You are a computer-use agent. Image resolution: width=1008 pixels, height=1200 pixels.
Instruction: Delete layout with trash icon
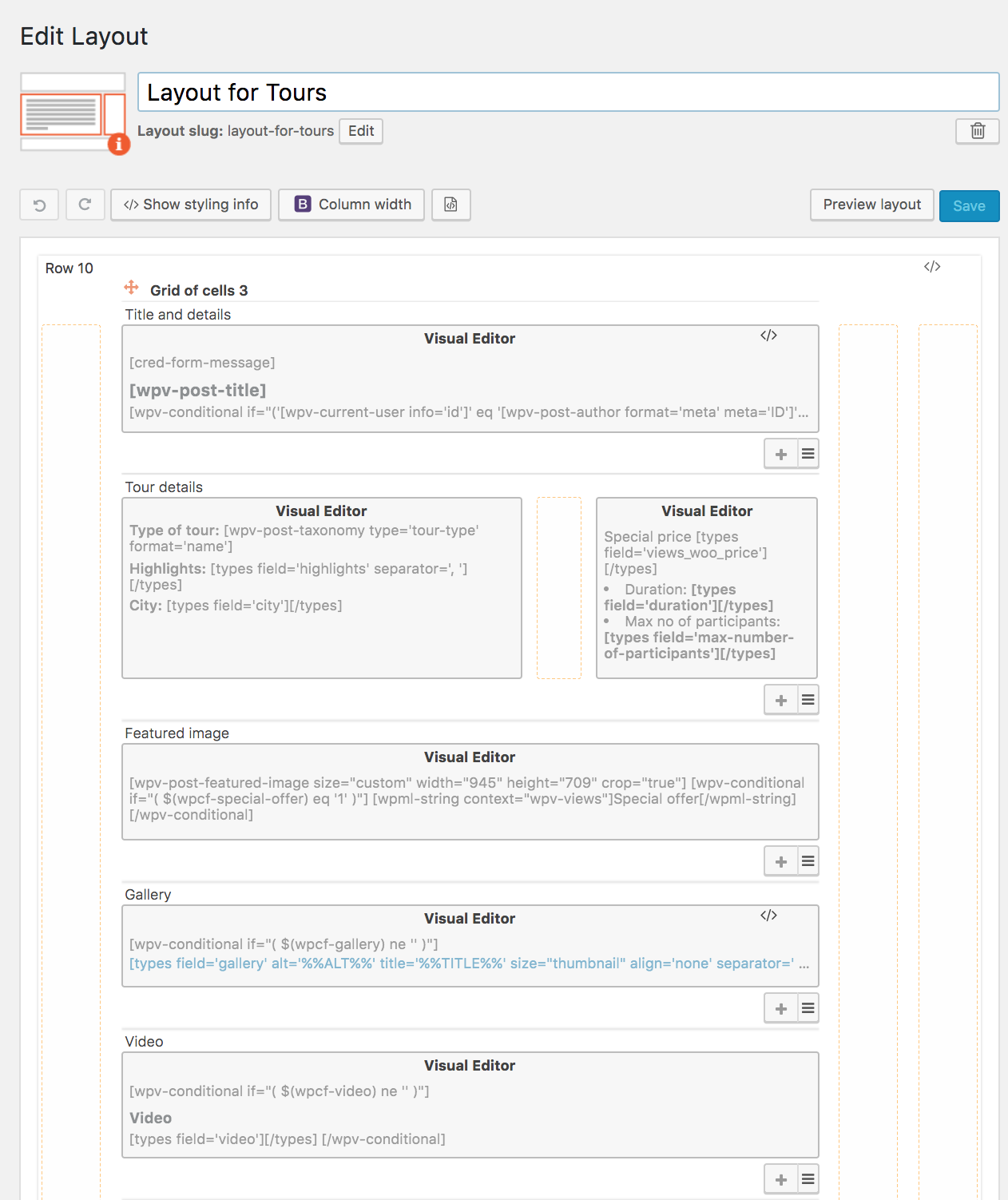pos(978,131)
